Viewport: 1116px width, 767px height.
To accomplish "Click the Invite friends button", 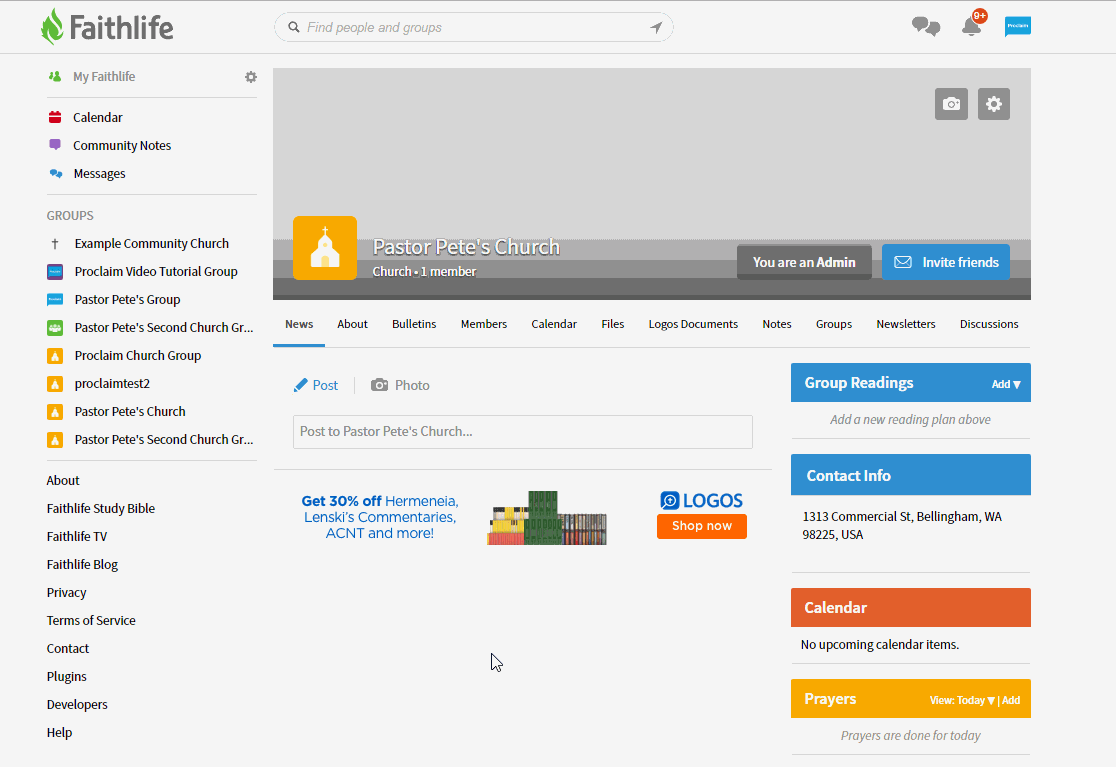I will coord(945,262).
